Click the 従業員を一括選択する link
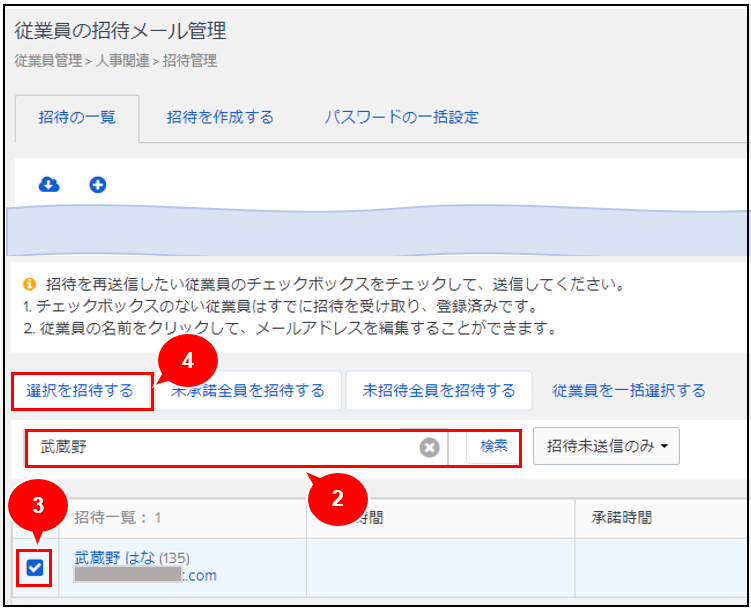Viewport: 751px width, 611px height. pyautogui.click(x=629, y=390)
